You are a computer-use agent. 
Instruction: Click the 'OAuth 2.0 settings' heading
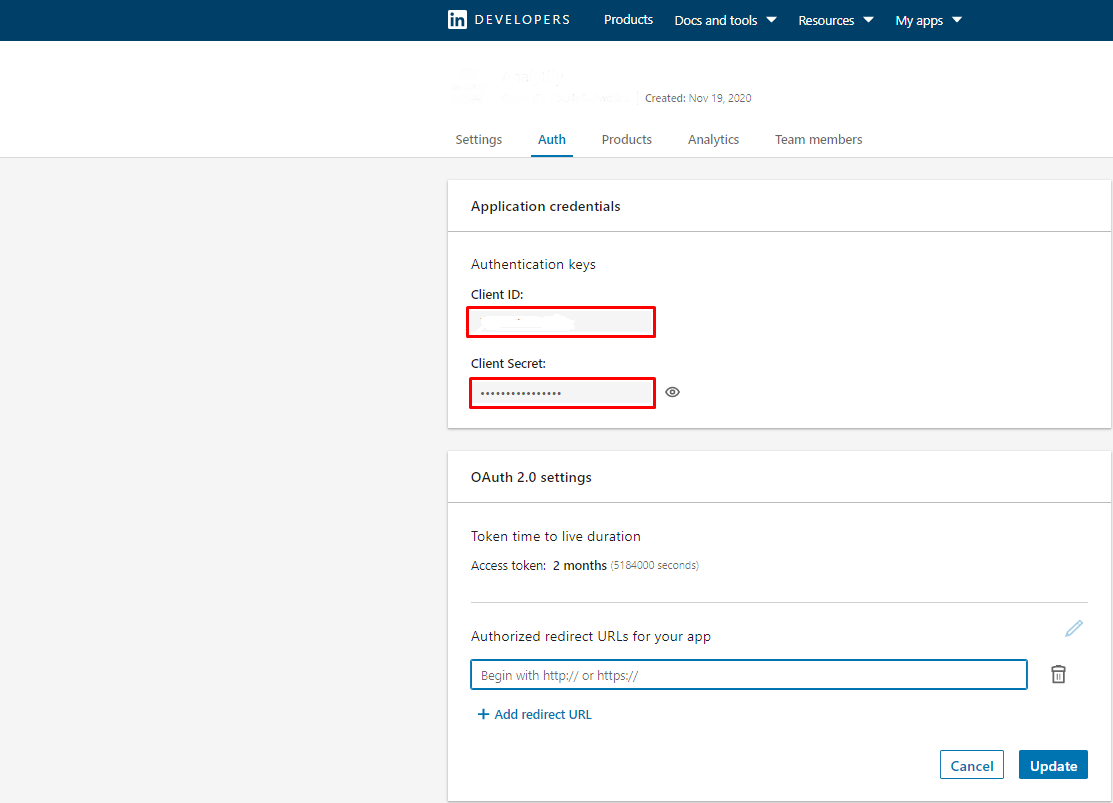(x=531, y=477)
